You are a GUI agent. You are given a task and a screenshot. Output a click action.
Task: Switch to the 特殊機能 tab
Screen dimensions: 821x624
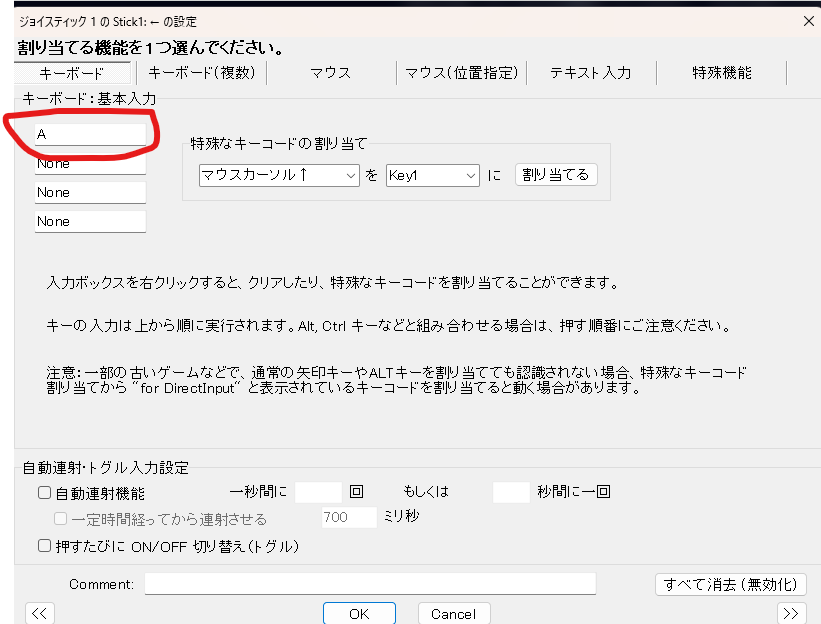click(722, 73)
